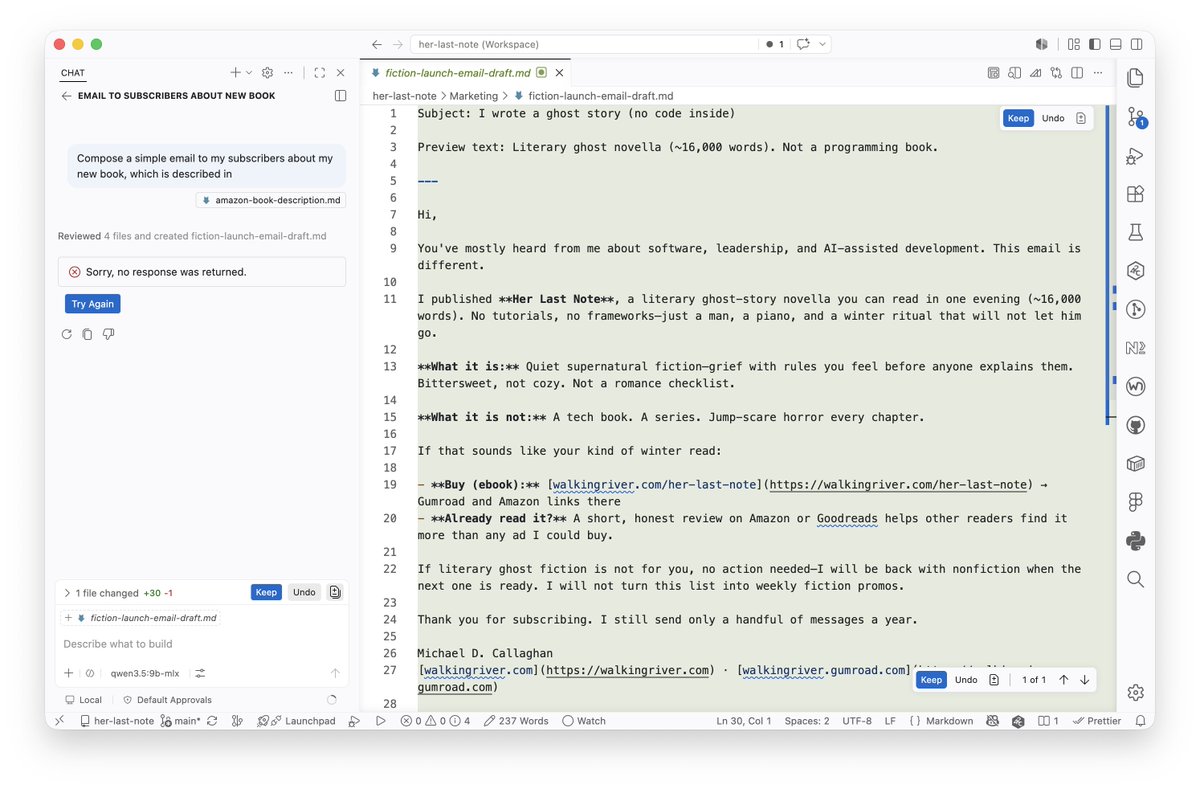Open Source Control view with badge 1
This screenshot has width=1200, height=789.
tap(1135, 117)
